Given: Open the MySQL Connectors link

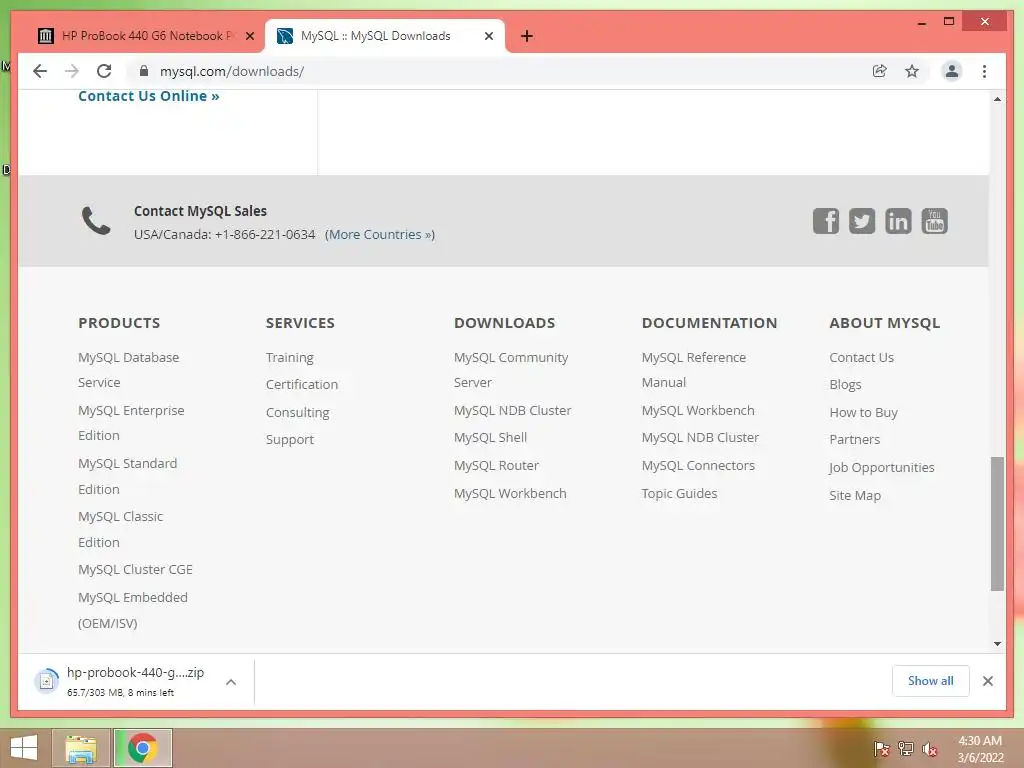Looking at the screenshot, I should pyautogui.click(x=697, y=466).
